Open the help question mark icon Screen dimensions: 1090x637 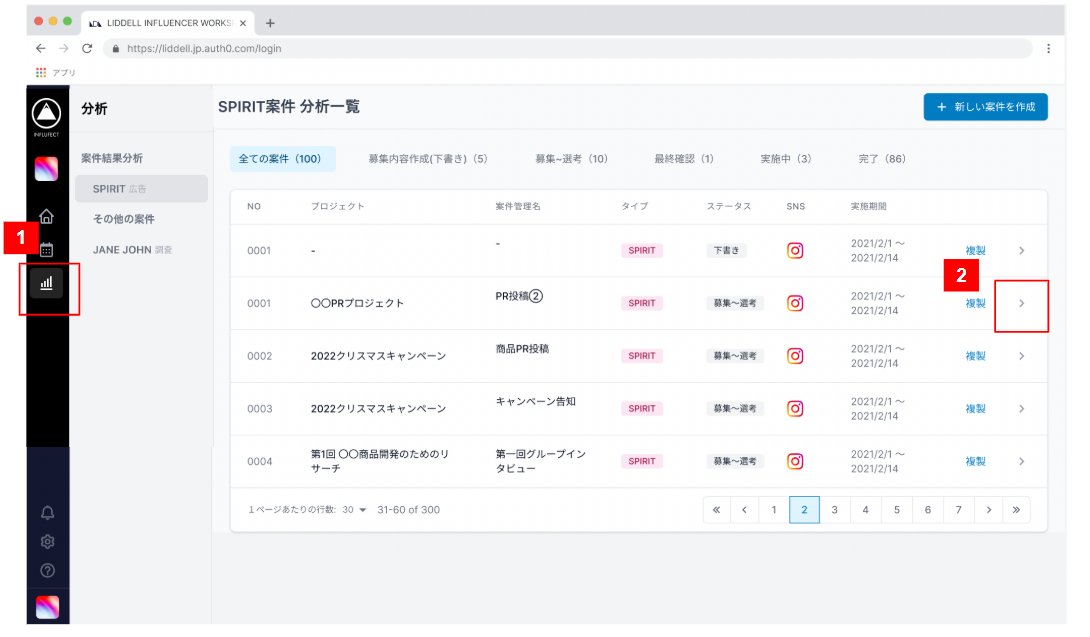coord(47,571)
